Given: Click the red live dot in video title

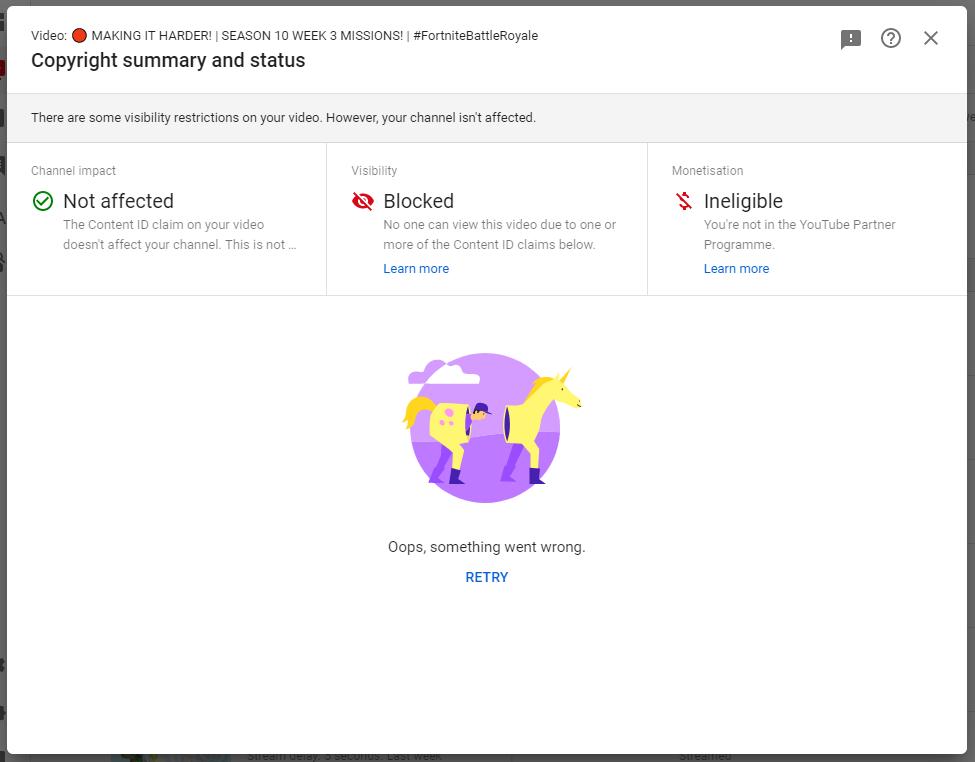Looking at the screenshot, I should 79,35.
